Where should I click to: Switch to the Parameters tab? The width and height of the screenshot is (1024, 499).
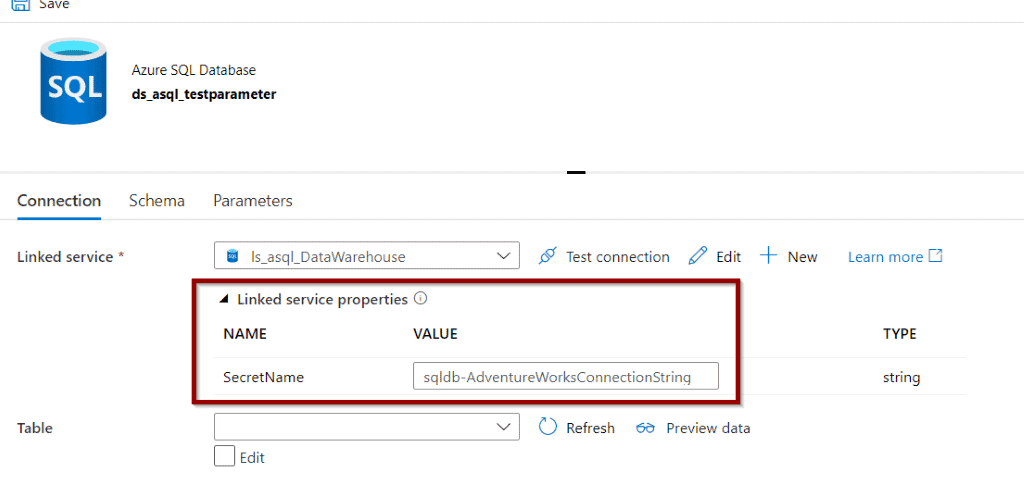(x=253, y=201)
